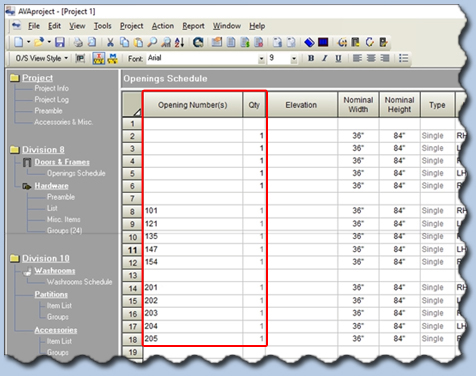This screenshot has width=476, height=376.
Task: Click the Nominal Width column header
Action: [x=358, y=105]
